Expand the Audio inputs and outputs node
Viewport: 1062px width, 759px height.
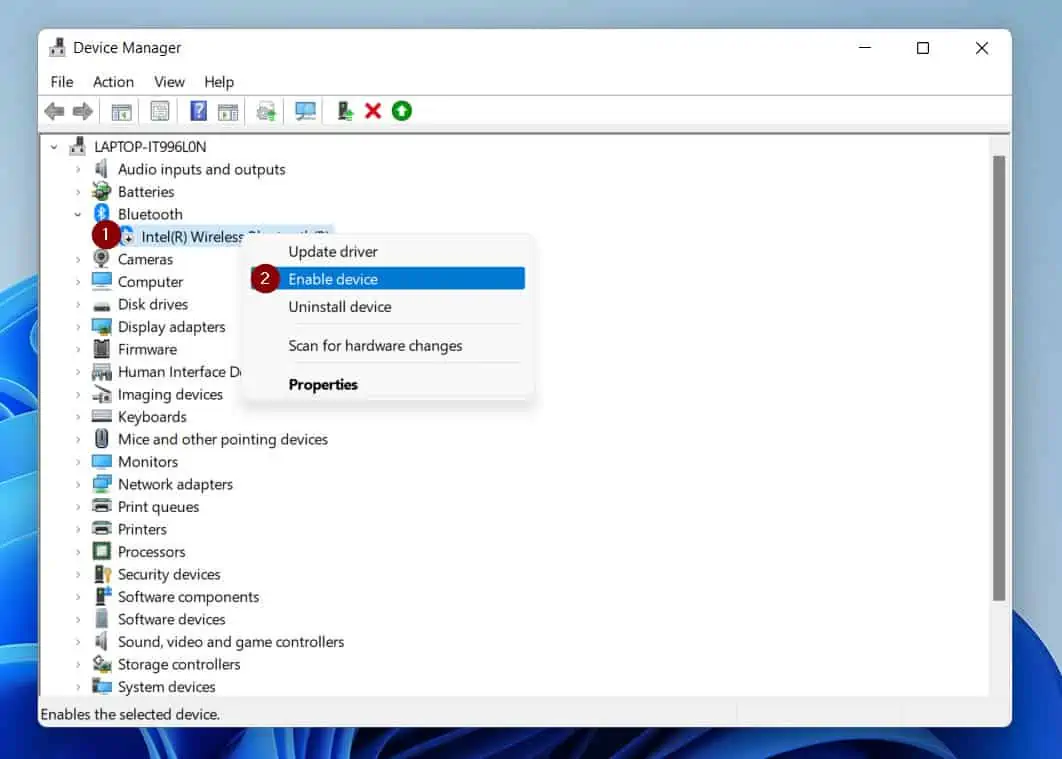78,170
